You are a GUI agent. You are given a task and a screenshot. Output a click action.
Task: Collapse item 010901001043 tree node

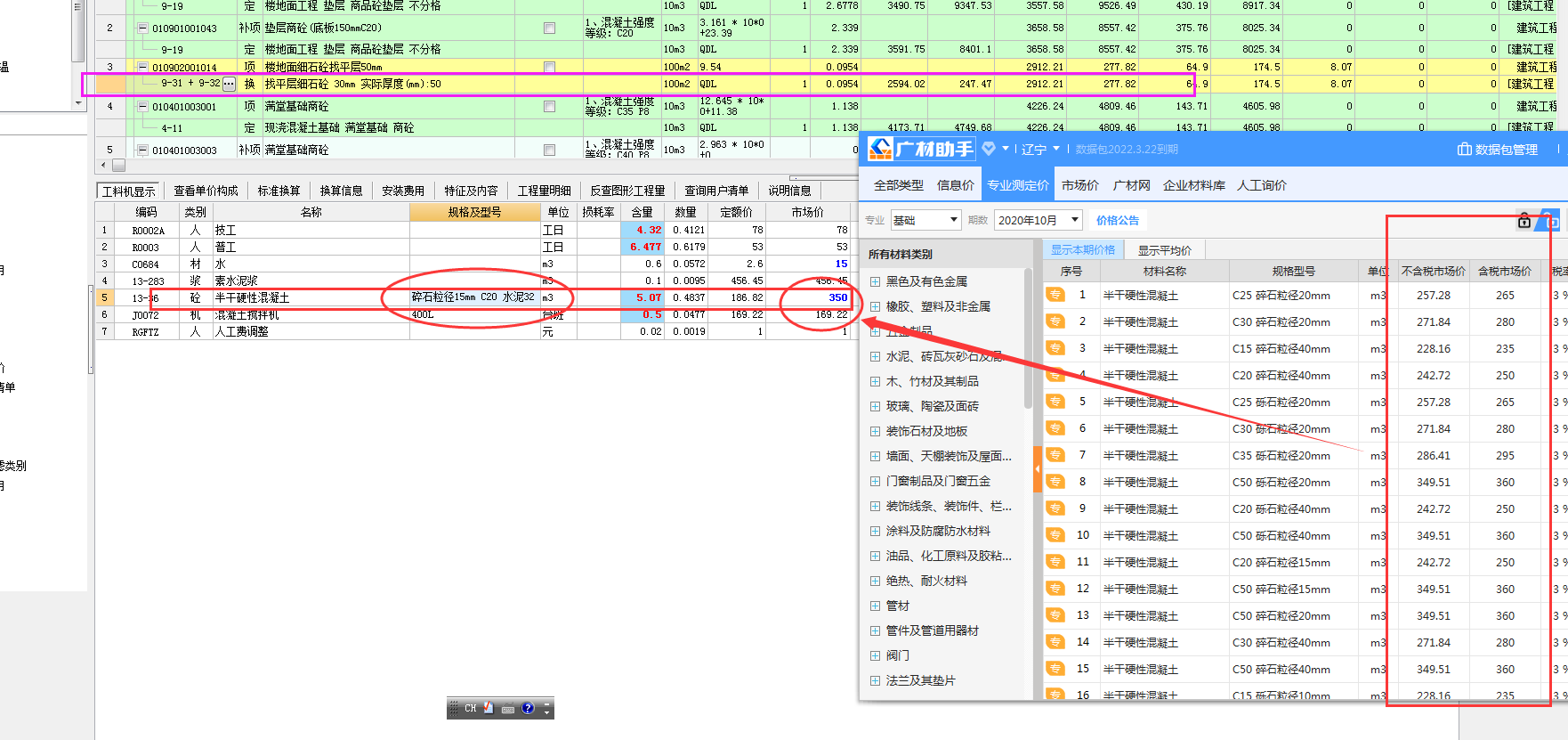142,28
